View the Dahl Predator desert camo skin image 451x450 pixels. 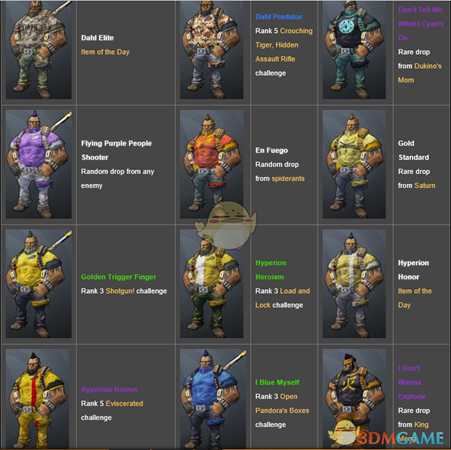pyautogui.click(x=212, y=50)
